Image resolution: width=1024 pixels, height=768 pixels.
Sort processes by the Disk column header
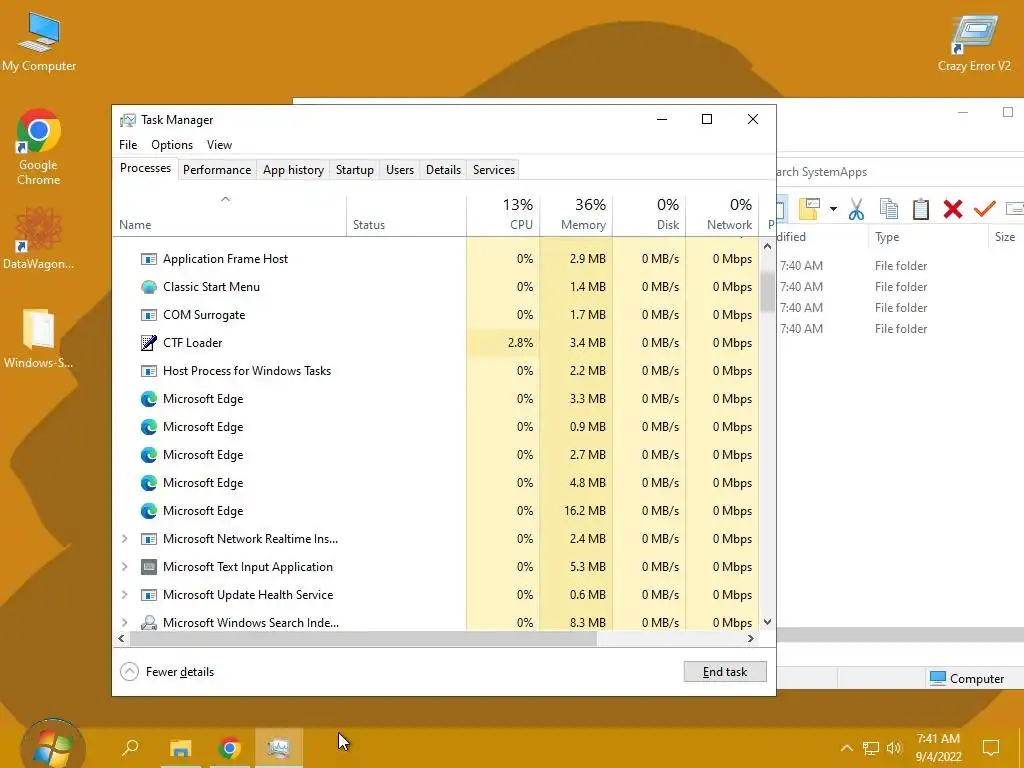point(649,215)
